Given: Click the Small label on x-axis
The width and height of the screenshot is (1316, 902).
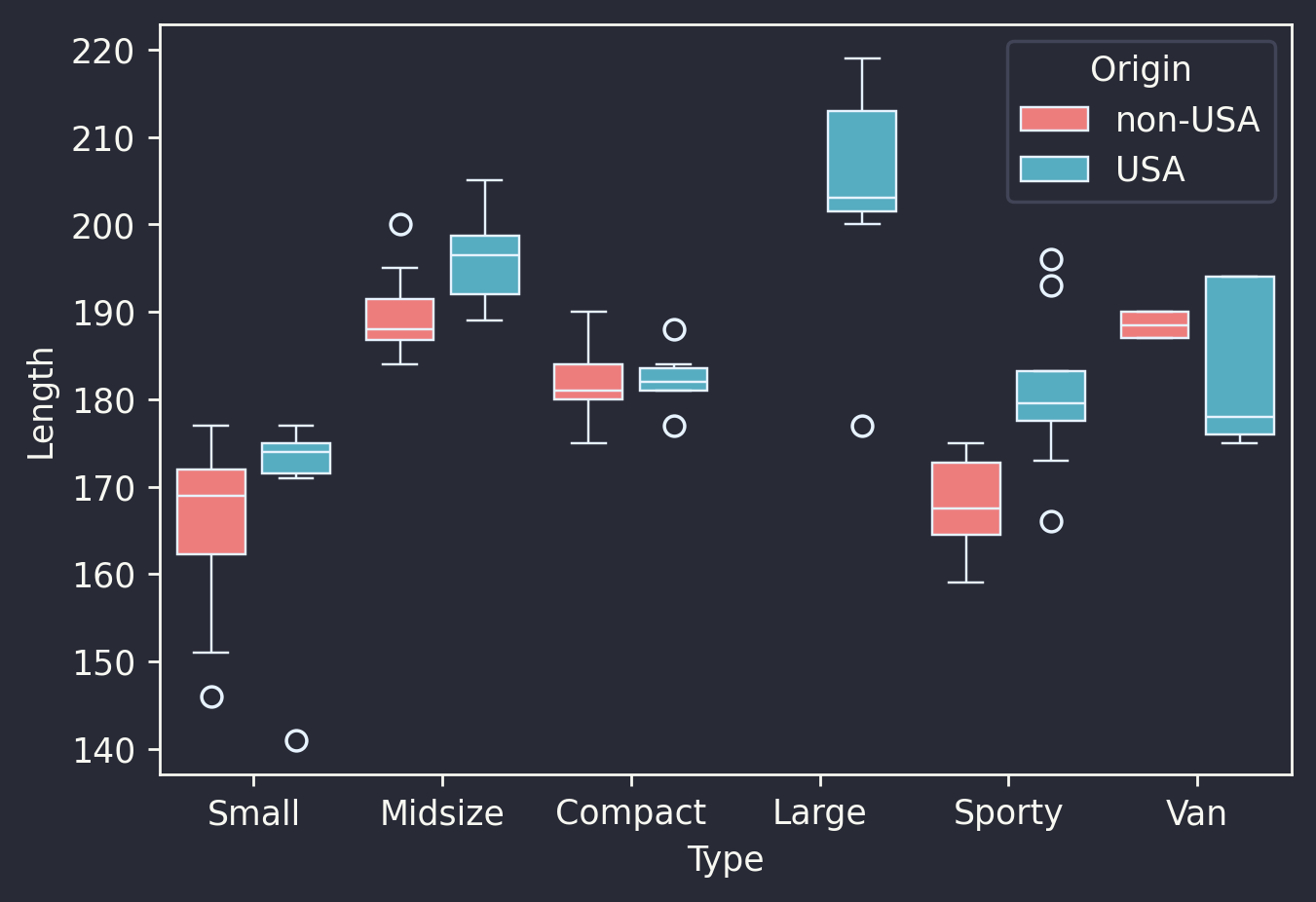Looking at the screenshot, I should [253, 812].
